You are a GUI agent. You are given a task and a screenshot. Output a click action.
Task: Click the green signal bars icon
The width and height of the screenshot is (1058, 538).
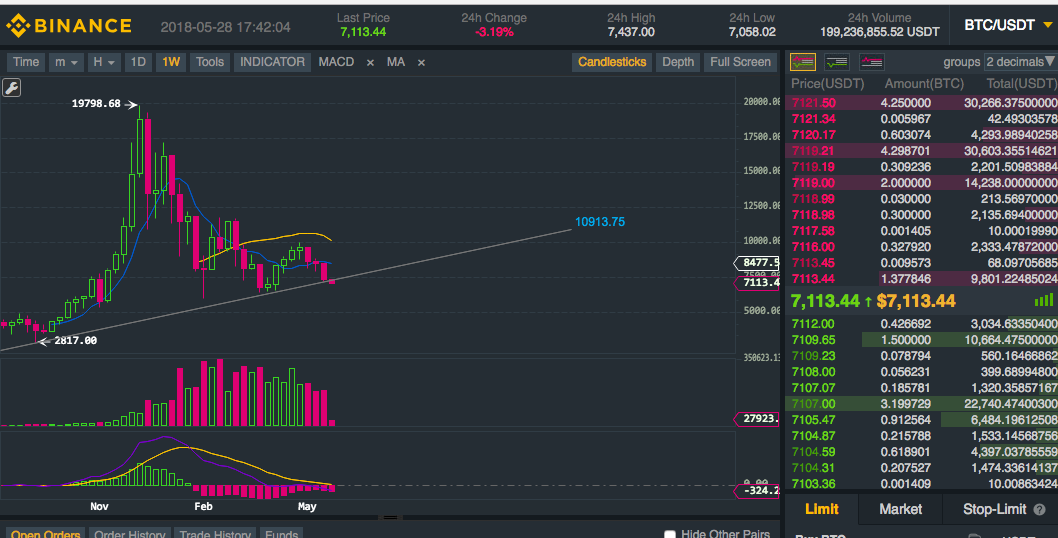[x=1042, y=300]
